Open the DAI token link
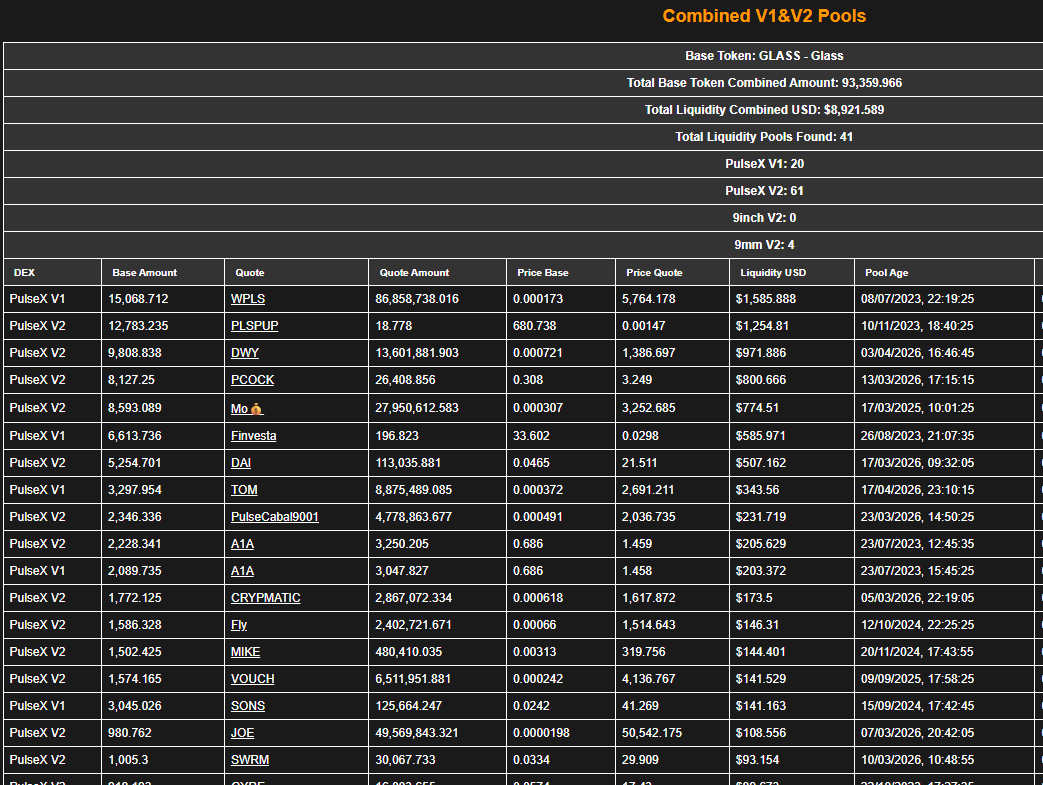1043x785 pixels. [241, 462]
